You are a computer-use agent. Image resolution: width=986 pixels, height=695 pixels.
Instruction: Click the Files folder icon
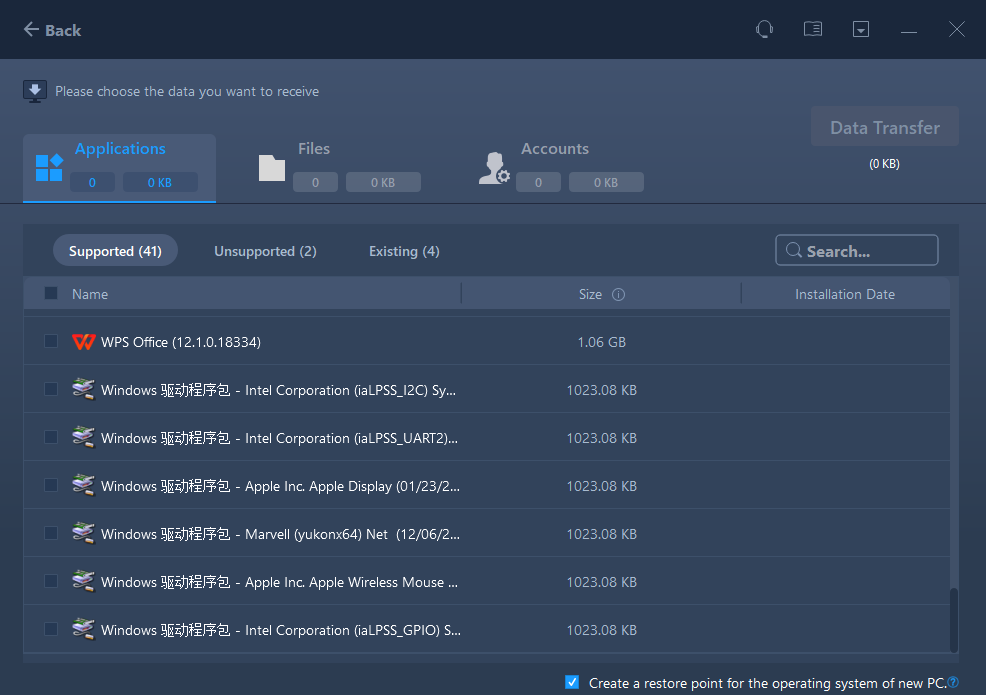272,168
